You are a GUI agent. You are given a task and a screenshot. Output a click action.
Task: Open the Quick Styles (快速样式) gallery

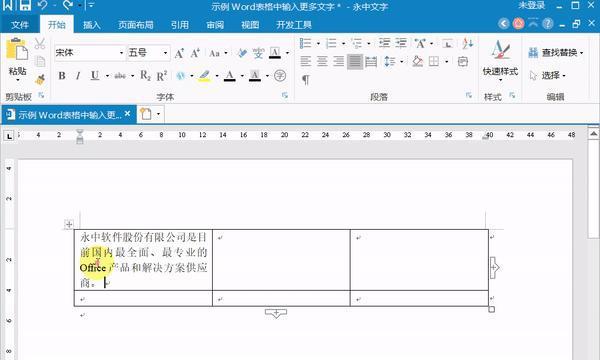point(500,60)
